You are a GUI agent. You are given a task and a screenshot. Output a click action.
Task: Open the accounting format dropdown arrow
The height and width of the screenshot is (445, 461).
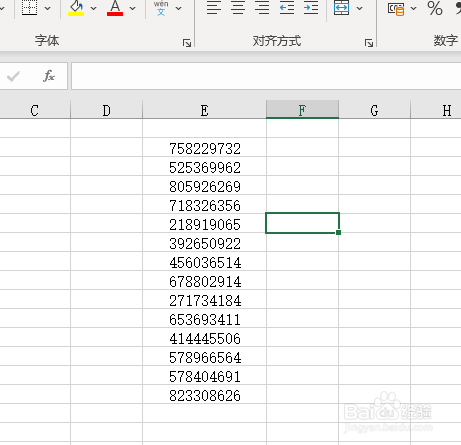(x=414, y=8)
